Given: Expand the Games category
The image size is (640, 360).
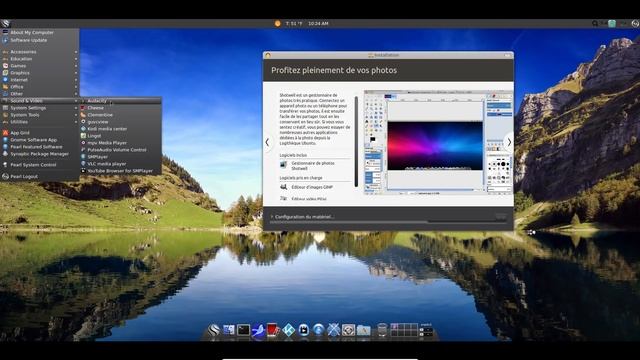Looking at the screenshot, I should coord(40,66).
